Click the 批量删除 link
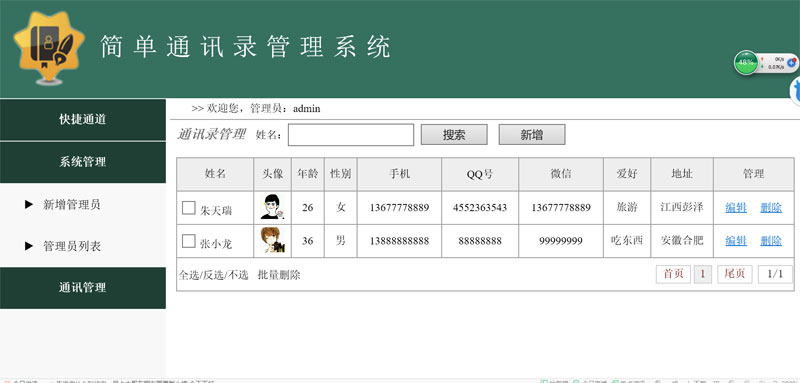Image resolution: width=800 pixels, height=383 pixels. [279, 275]
